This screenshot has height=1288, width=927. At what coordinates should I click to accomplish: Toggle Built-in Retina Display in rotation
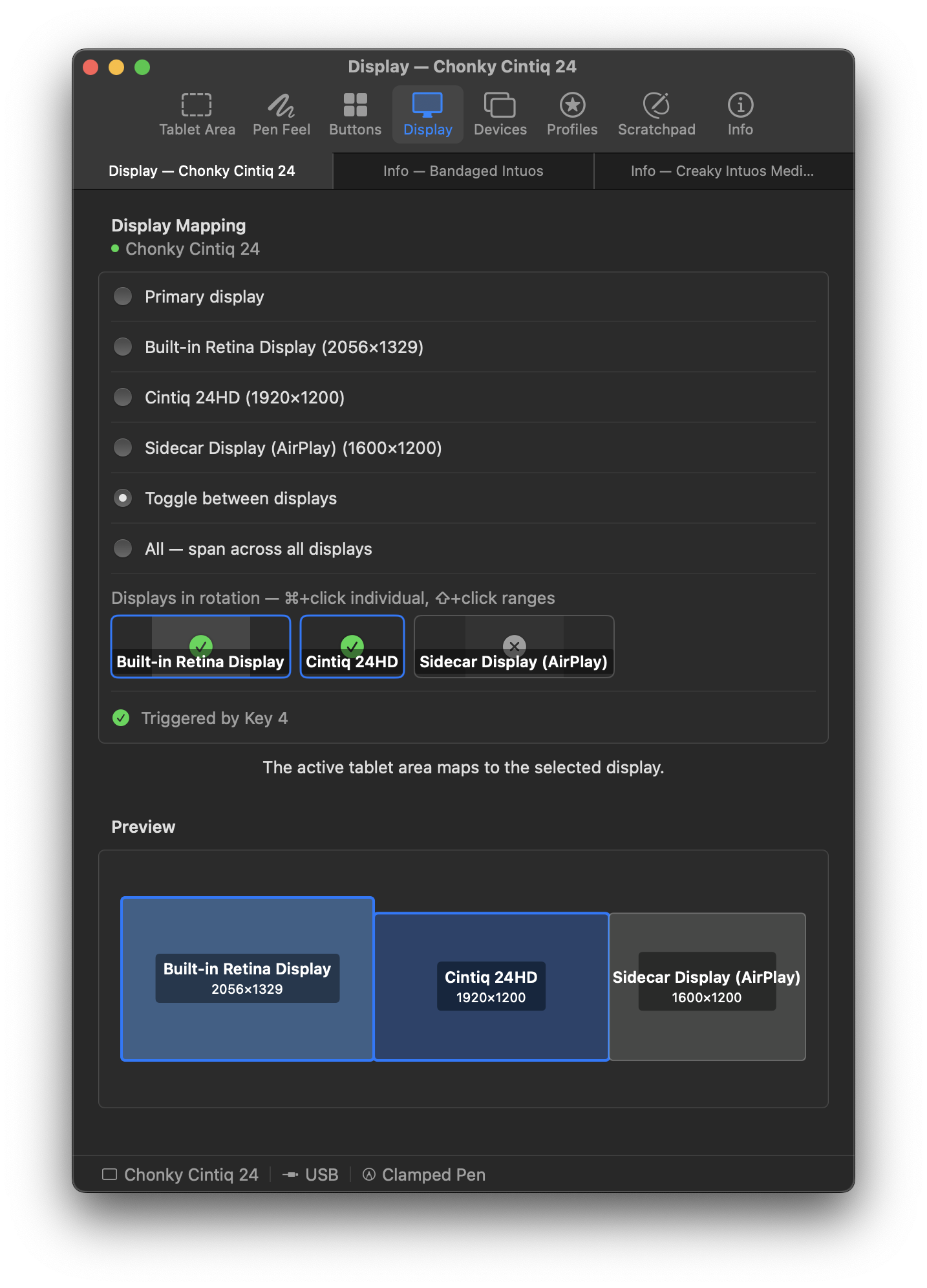(x=201, y=647)
